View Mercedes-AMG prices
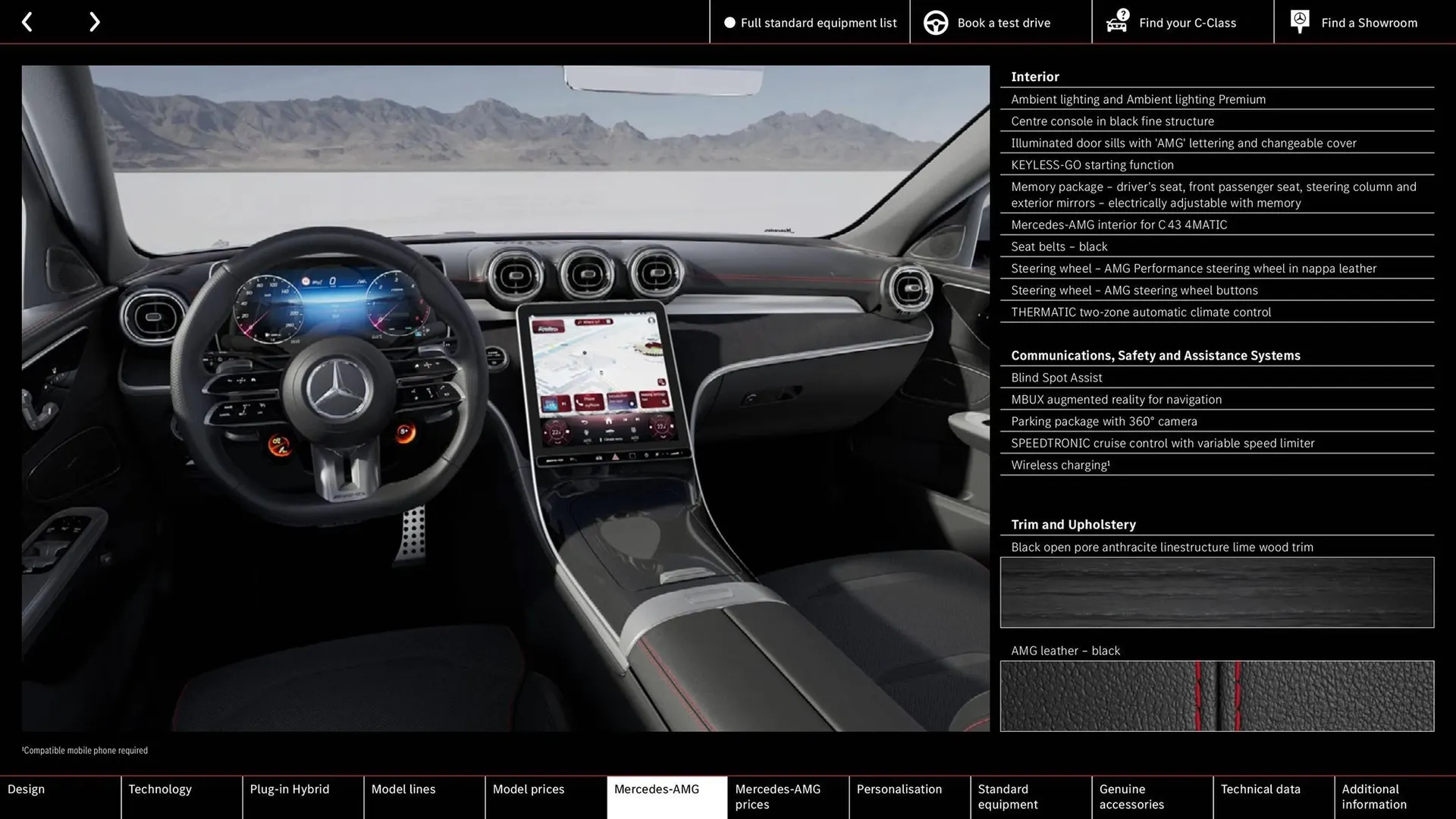Screen dimensions: 1456x819 tap(777, 796)
